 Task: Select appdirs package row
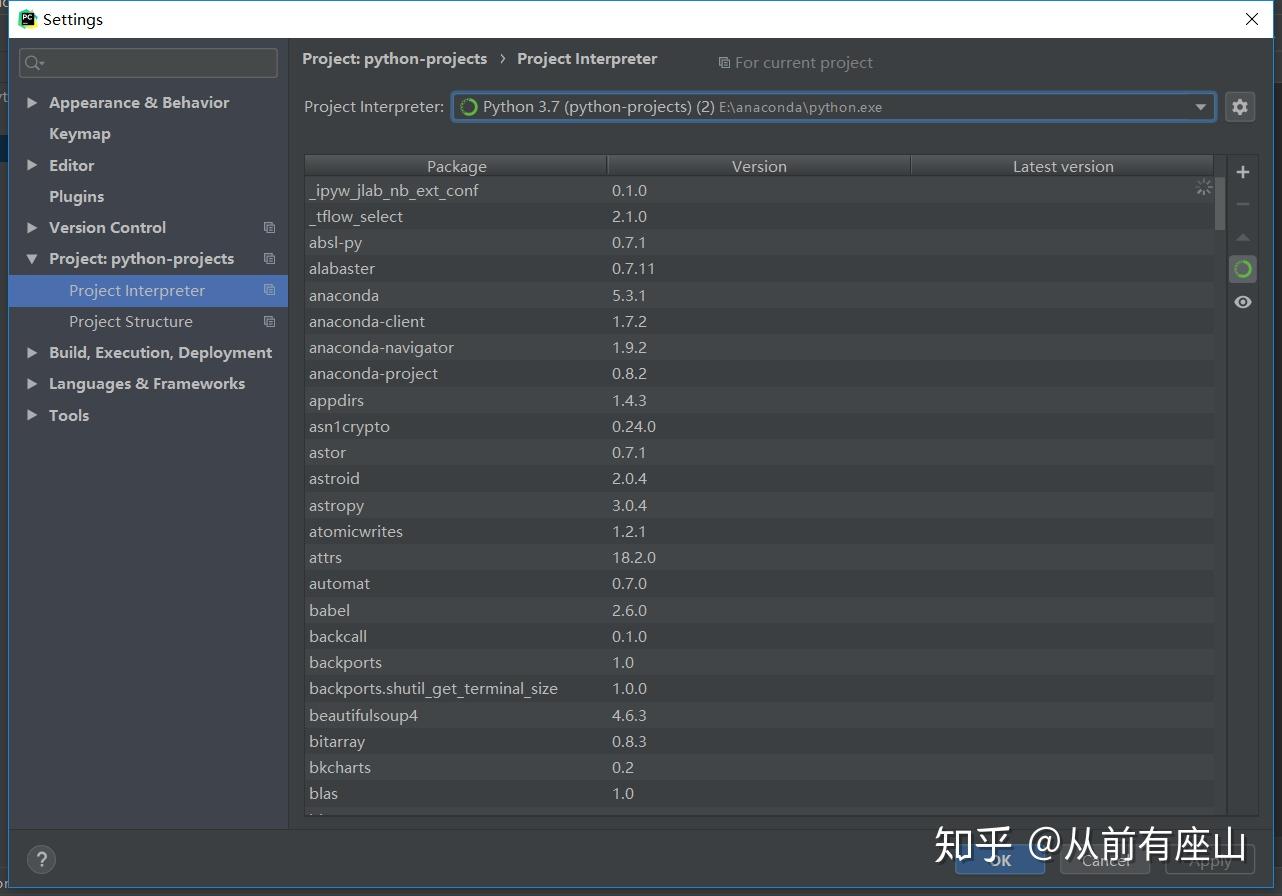click(x=759, y=400)
